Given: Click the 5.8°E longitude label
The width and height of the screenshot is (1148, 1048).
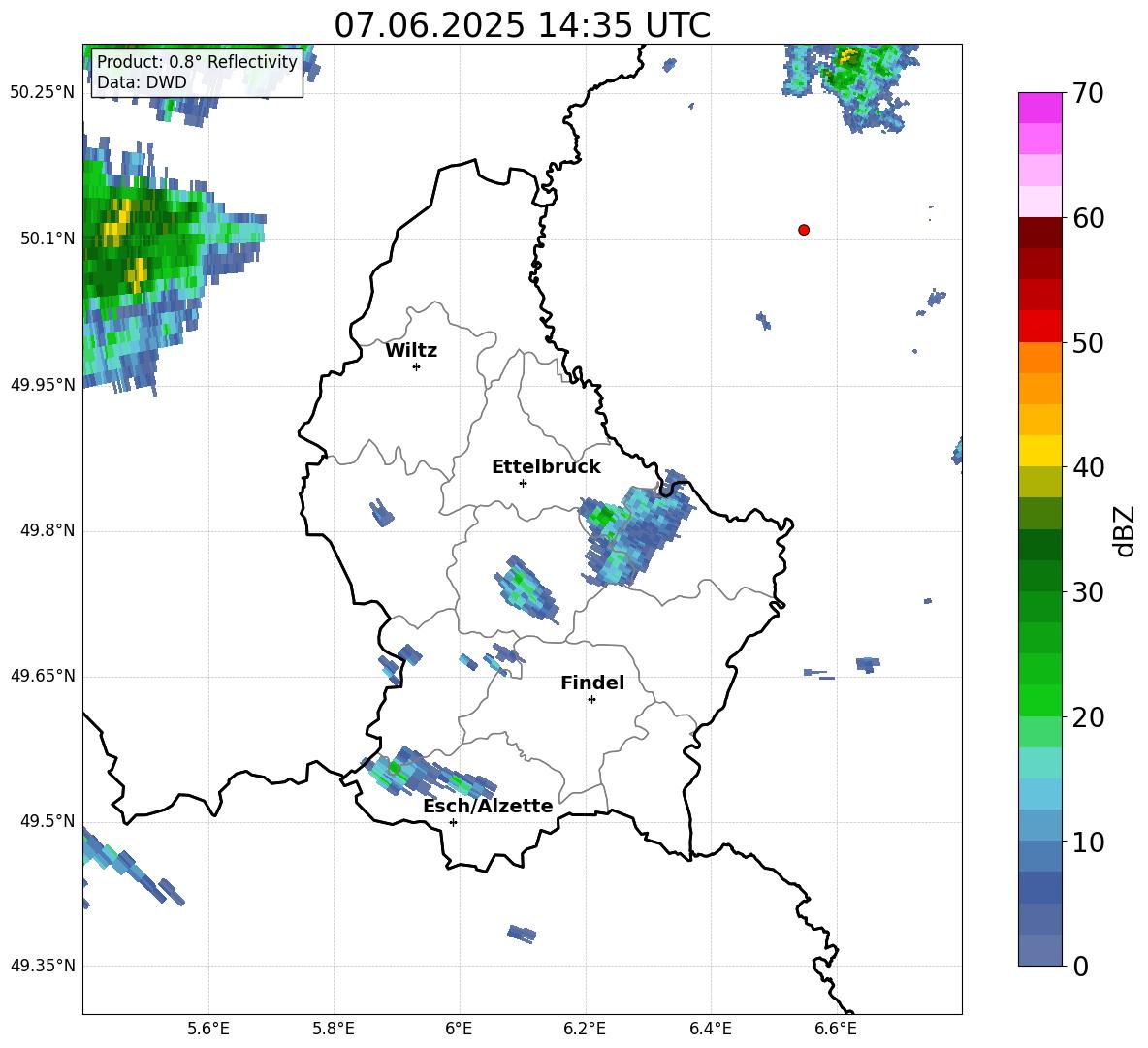Looking at the screenshot, I should point(334,1029).
